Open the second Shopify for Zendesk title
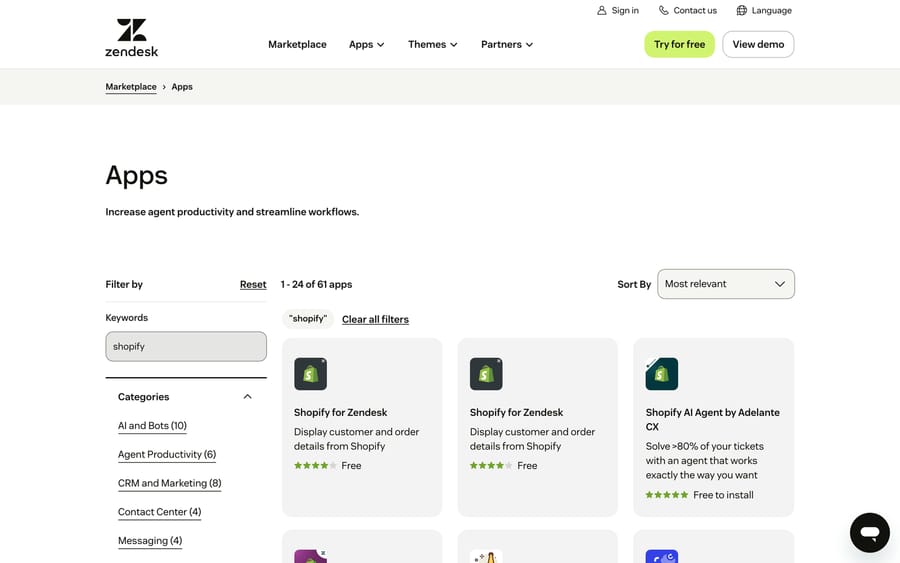Image resolution: width=900 pixels, height=563 pixels. pyautogui.click(x=516, y=412)
